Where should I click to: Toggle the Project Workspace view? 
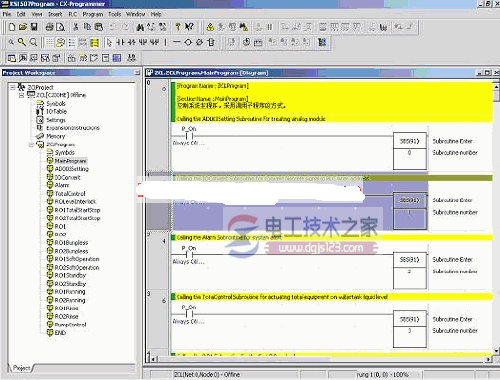pos(11,58)
